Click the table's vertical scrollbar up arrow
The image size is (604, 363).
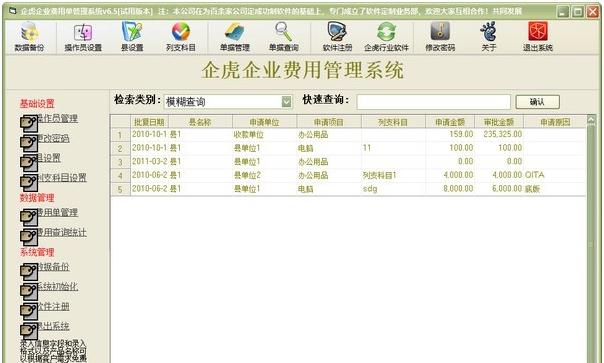tap(591, 119)
